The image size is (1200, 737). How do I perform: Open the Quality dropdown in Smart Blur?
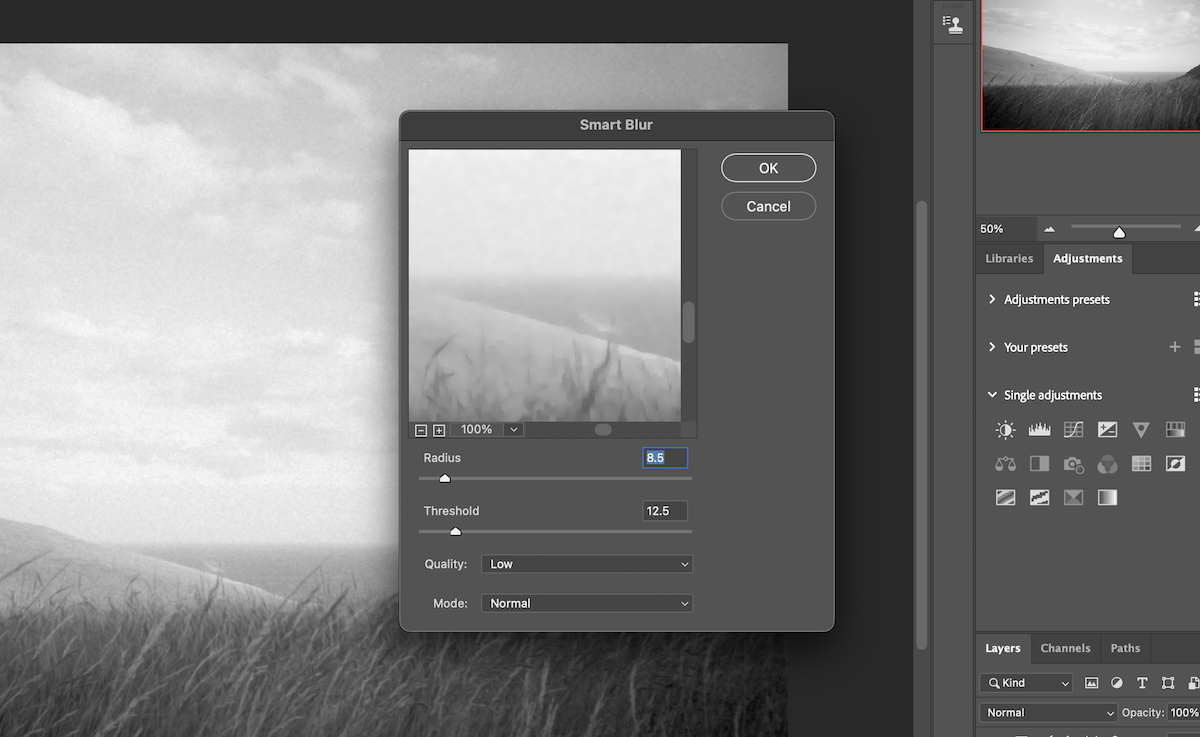point(586,563)
